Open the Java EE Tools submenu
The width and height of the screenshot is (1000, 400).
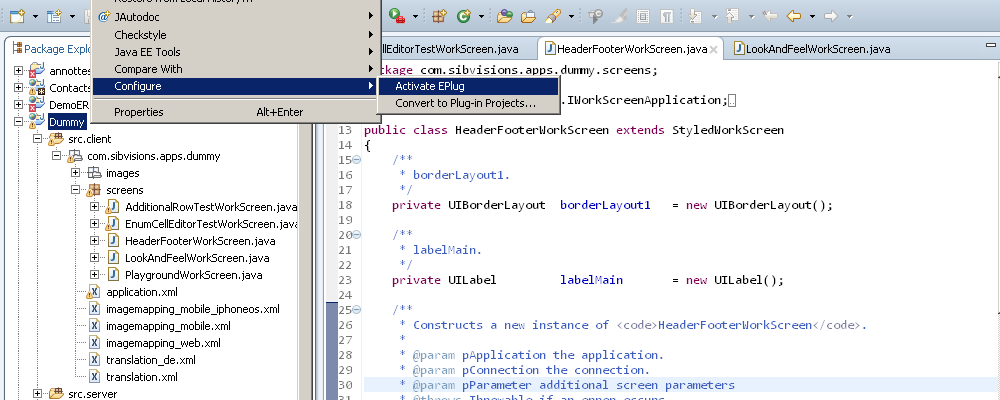click(236, 52)
